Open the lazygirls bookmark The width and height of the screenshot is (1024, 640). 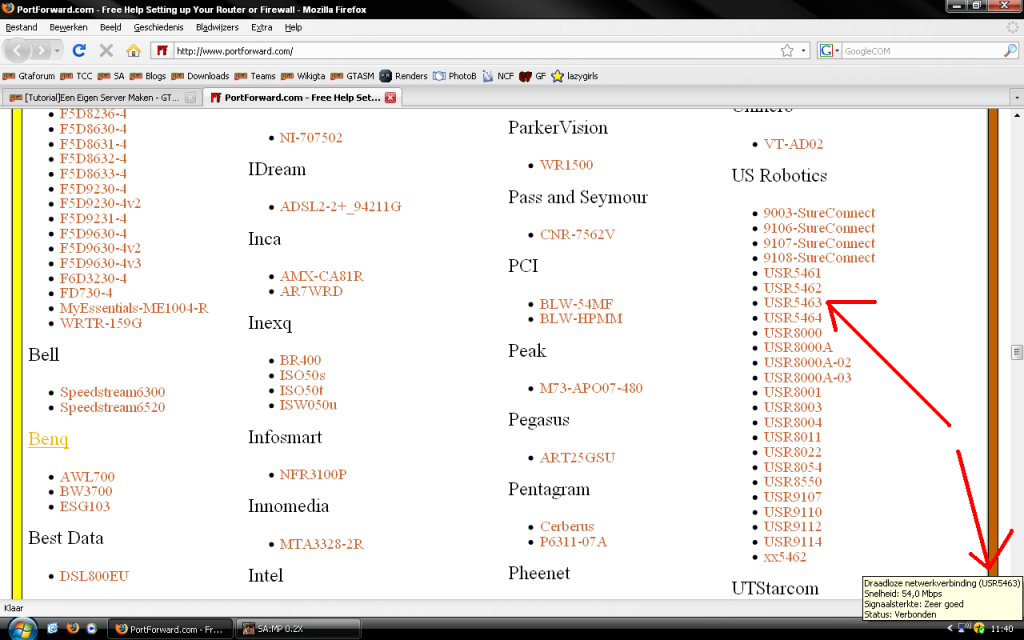tap(575, 76)
